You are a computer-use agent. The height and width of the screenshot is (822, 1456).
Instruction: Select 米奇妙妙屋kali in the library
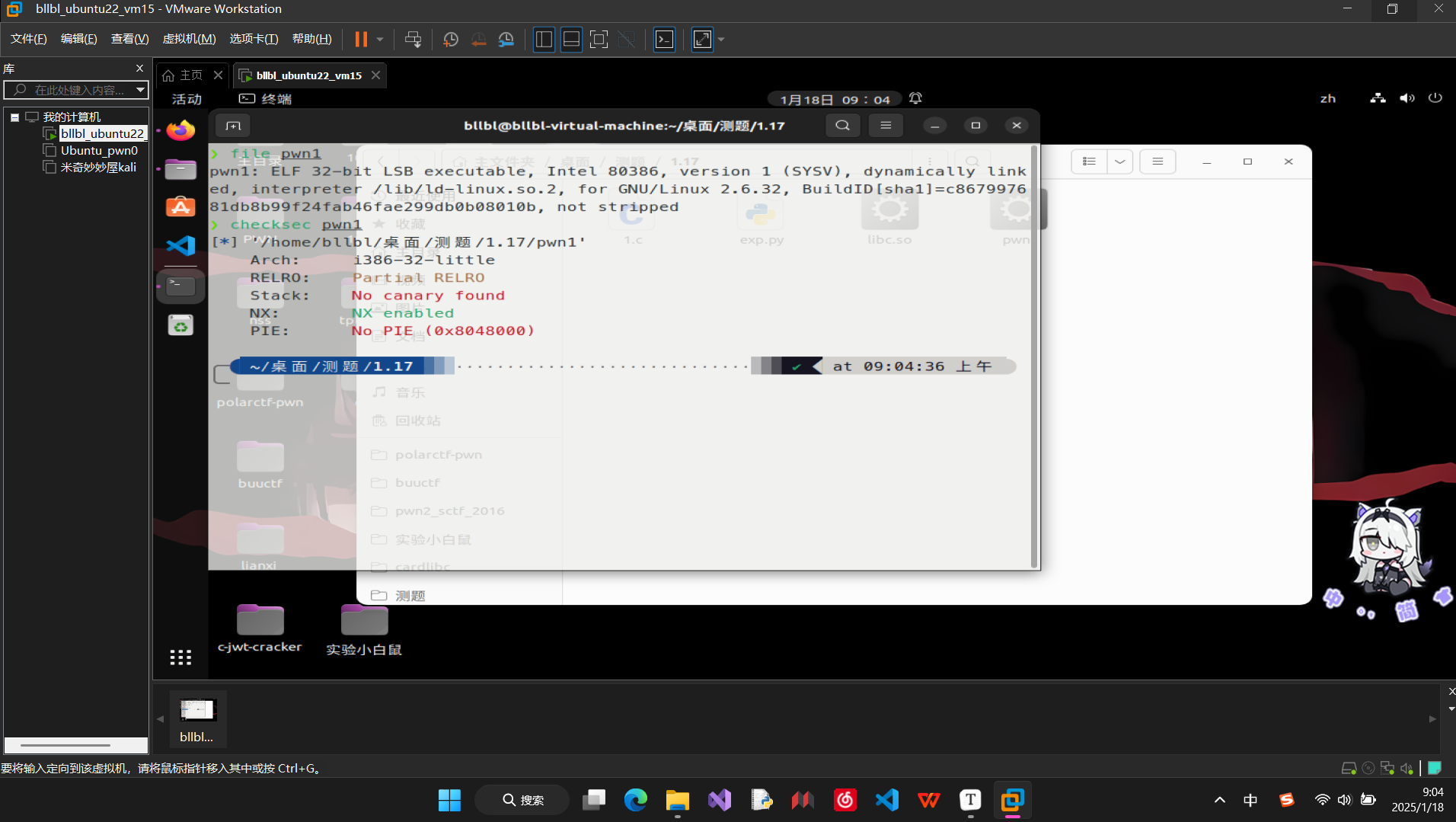[98, 167]
